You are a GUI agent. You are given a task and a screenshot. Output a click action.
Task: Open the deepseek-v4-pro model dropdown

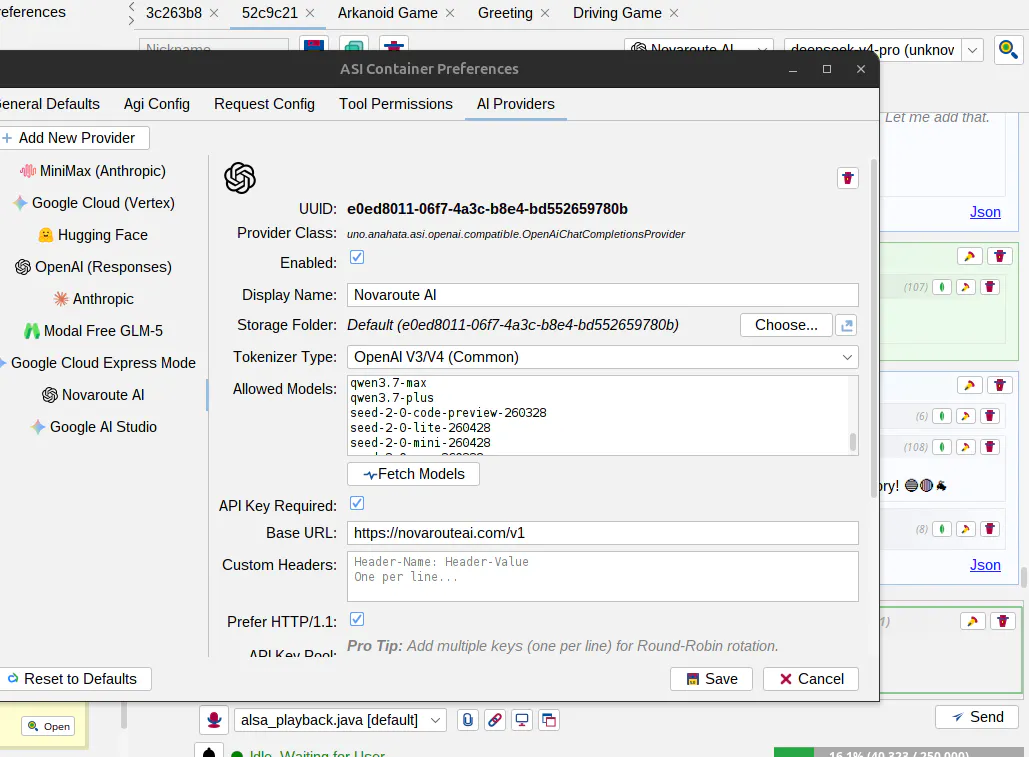pyautogui.click(x=973, y=50)
